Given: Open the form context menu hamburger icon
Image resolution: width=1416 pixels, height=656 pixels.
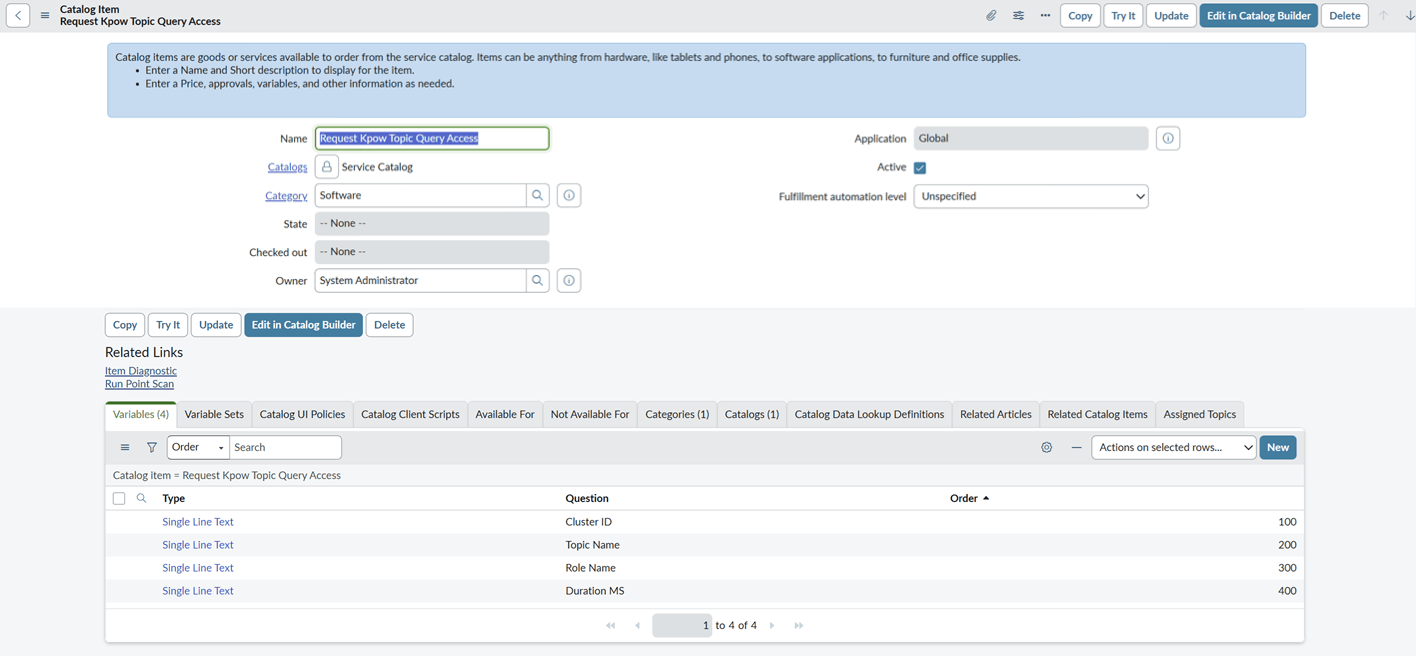Looking at the screenshot, I should [x=45, y=16].
